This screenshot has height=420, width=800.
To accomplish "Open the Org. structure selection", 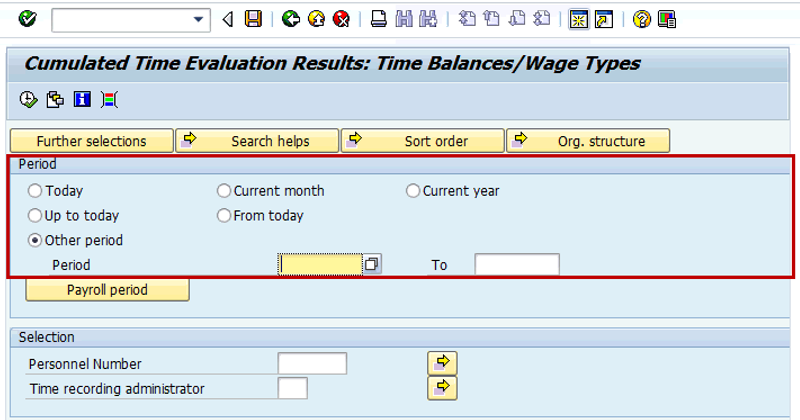I will (588, 141).
